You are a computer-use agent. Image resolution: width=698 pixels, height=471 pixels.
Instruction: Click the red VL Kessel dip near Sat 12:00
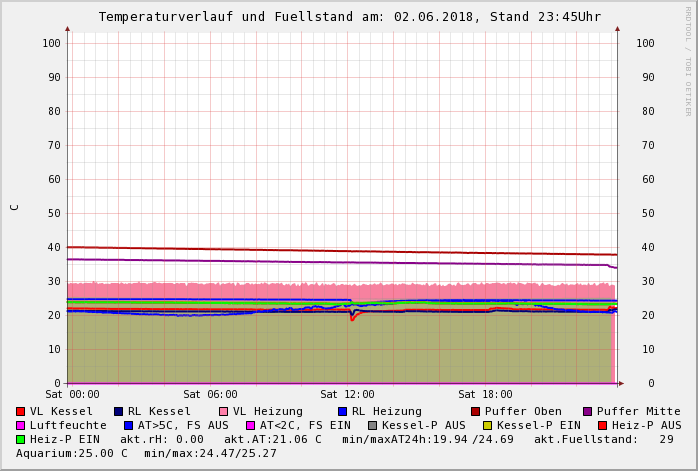(x=352, y=318)
